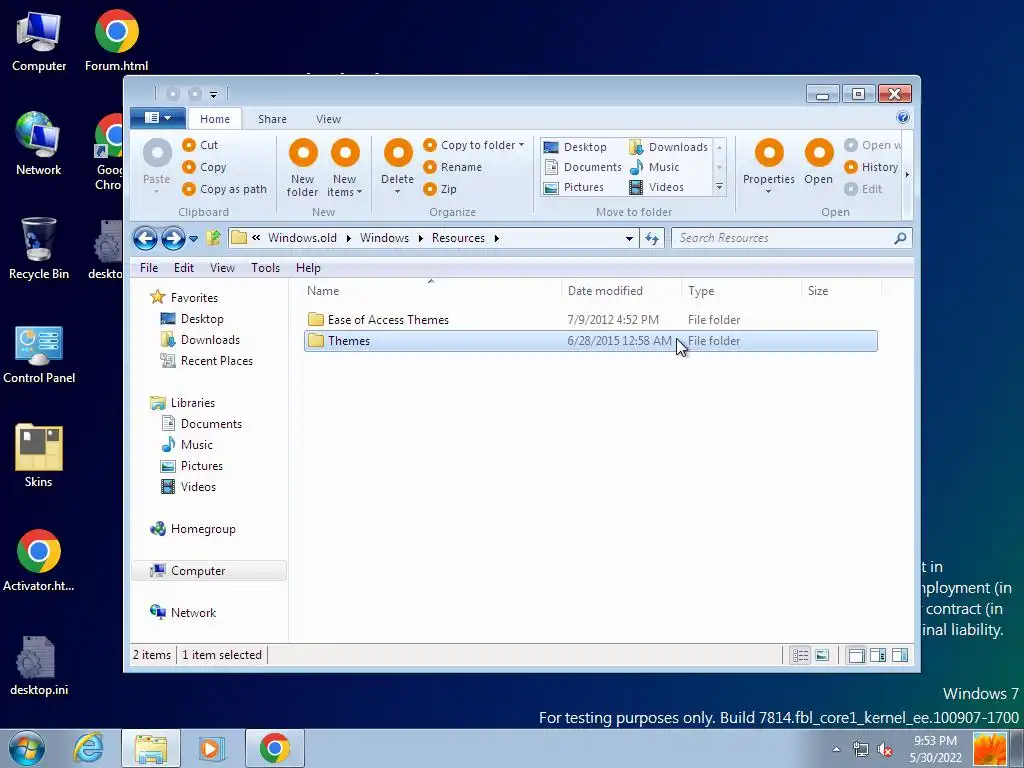Show hidden tray icons arrow

pyautogui.click(x=836, y=749)
